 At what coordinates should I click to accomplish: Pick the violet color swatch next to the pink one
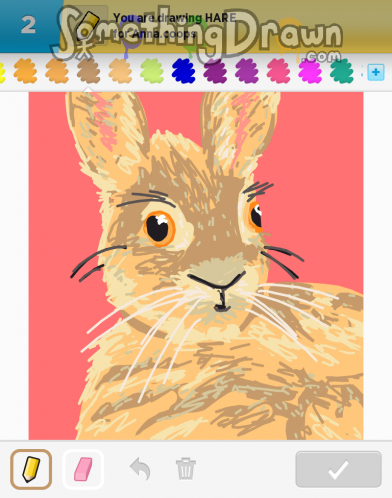tap(247, 71)
